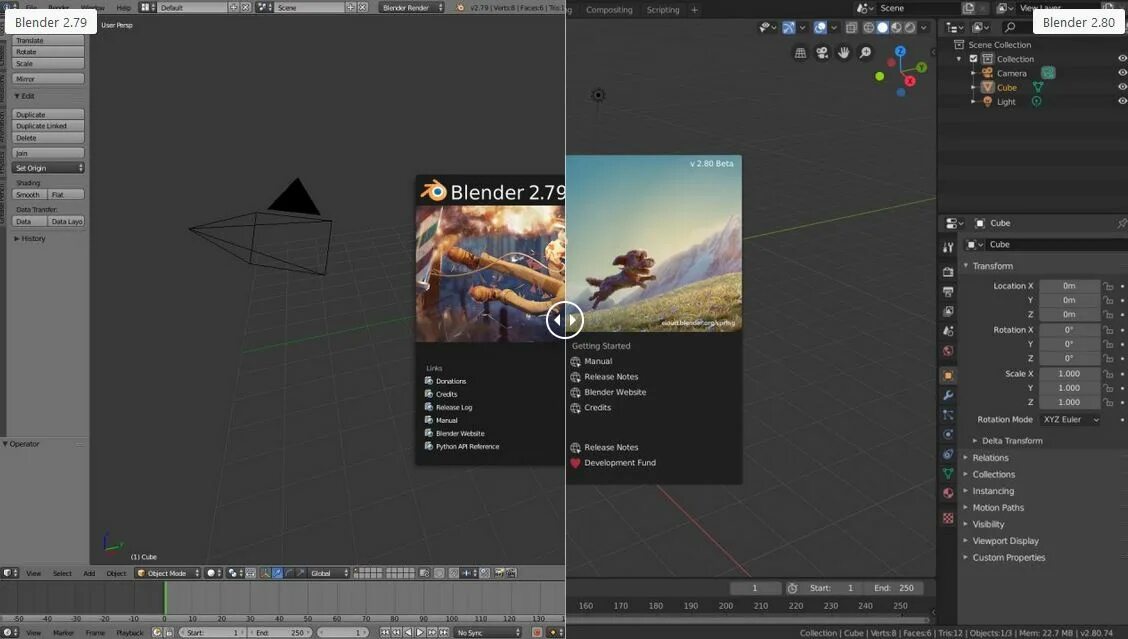Open the Object properties tab icon
This screenshot has width=1128, height=639.
pos(948,376)
